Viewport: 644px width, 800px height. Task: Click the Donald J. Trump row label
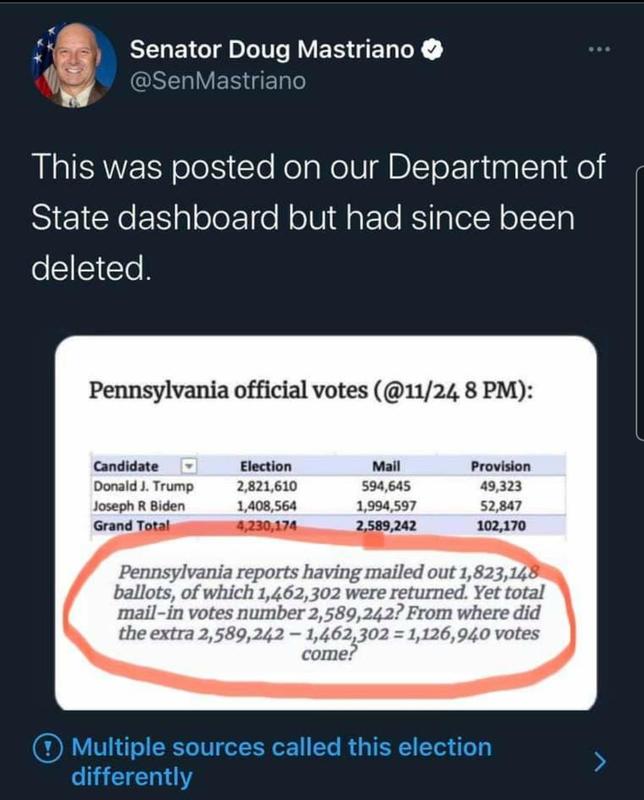tap(143, 486)
